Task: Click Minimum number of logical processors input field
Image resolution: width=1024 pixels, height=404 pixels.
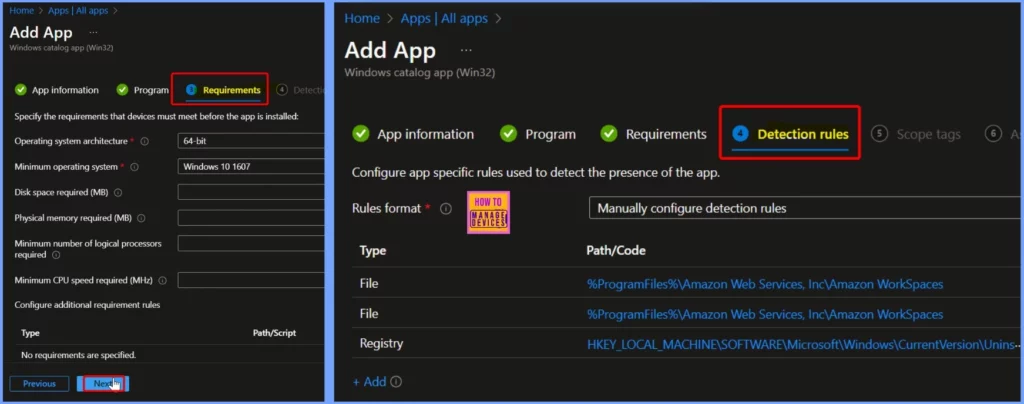Action: pos(251,243)
